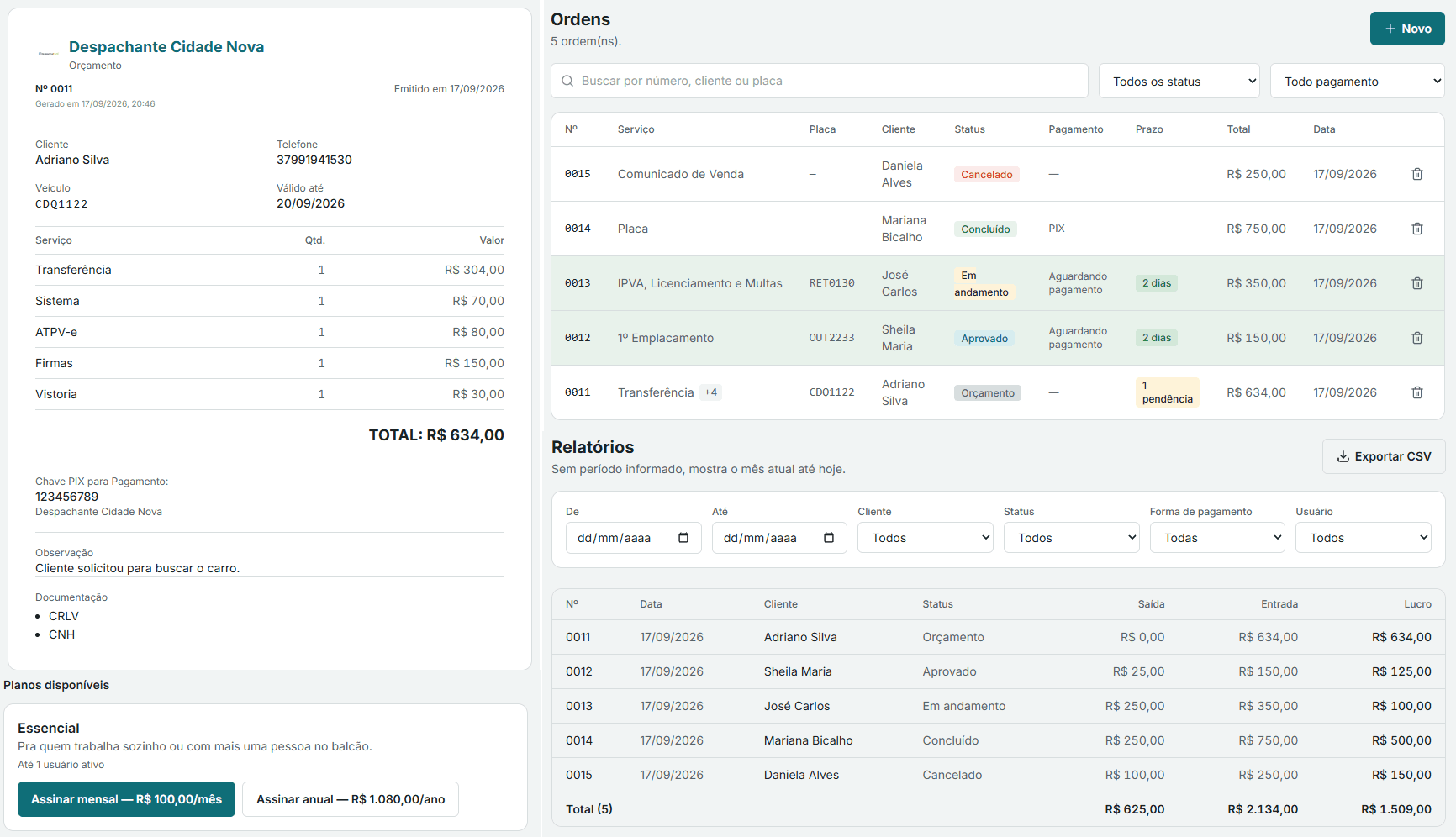Click the Orçamento status badge on order 0011

pyautogui.click(x=988, y=393)
